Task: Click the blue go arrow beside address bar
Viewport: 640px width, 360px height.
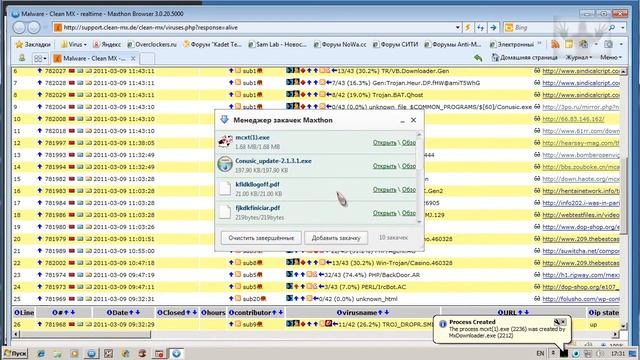Action: tap(493, 27)
